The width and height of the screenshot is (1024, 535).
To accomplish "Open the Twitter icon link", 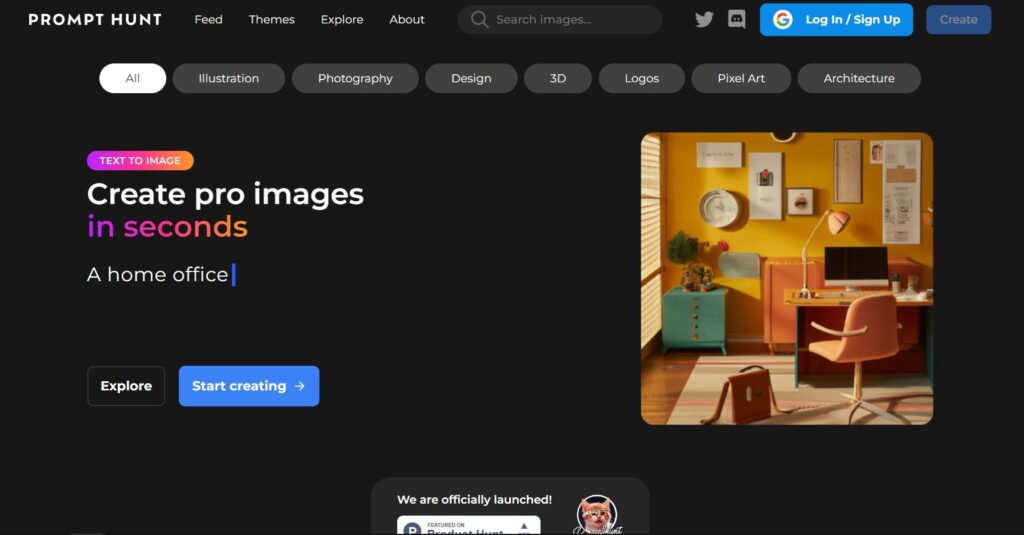I will (x=704, y=19).
